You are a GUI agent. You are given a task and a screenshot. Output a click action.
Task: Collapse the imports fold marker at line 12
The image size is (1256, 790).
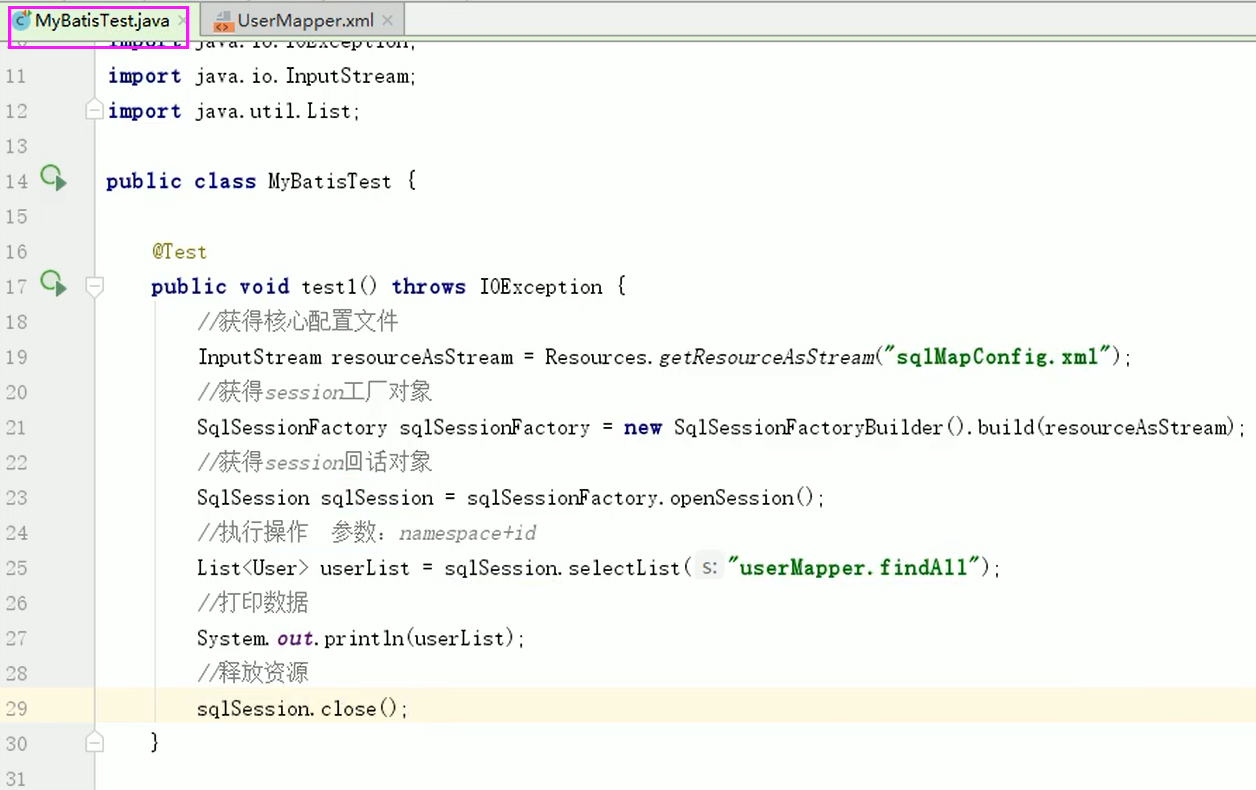[94, 111]
